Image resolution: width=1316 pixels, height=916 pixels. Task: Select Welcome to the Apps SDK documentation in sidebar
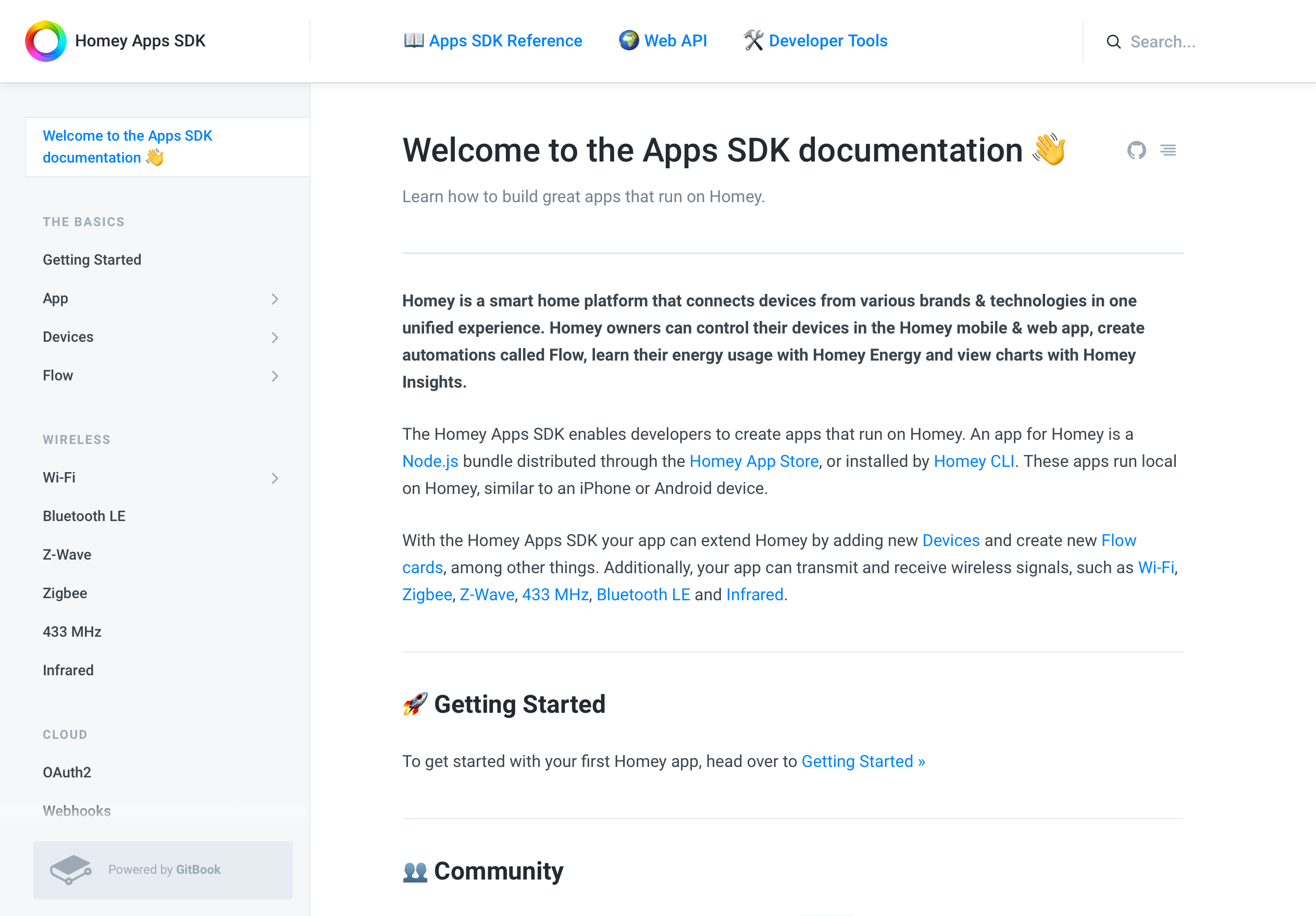(x=167, y=147)
